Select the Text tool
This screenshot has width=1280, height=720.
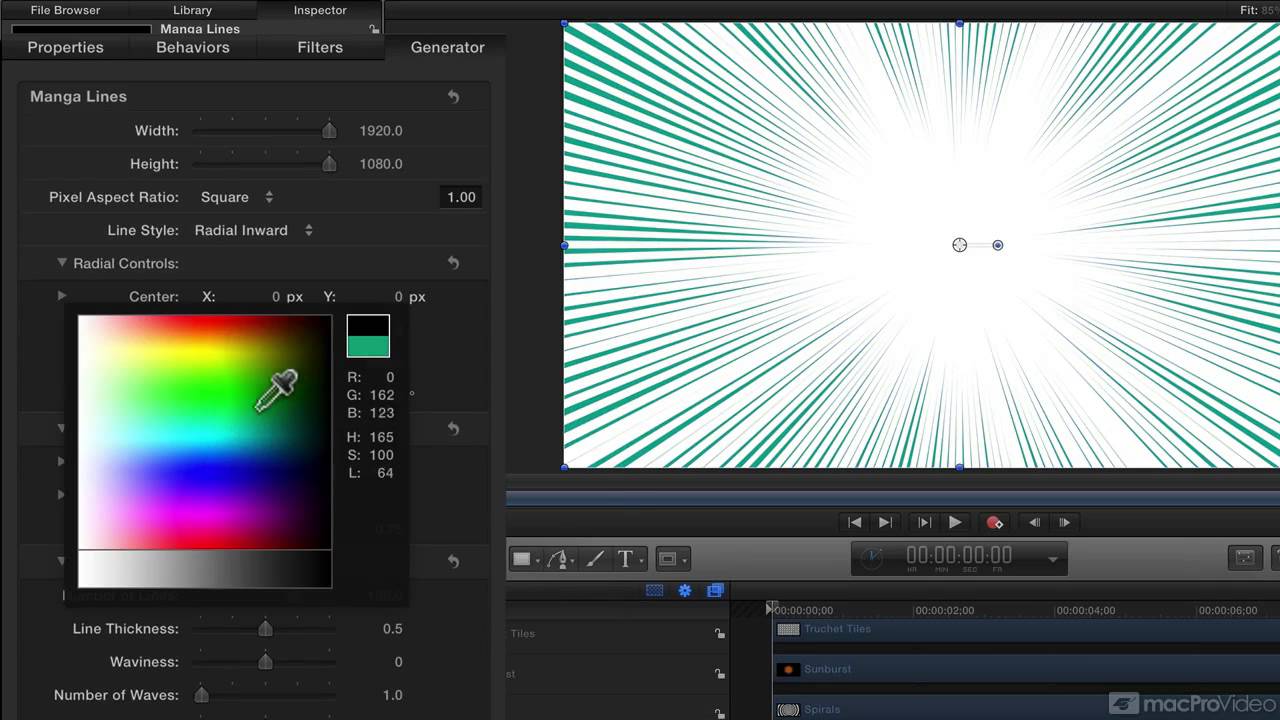[625, 559]
